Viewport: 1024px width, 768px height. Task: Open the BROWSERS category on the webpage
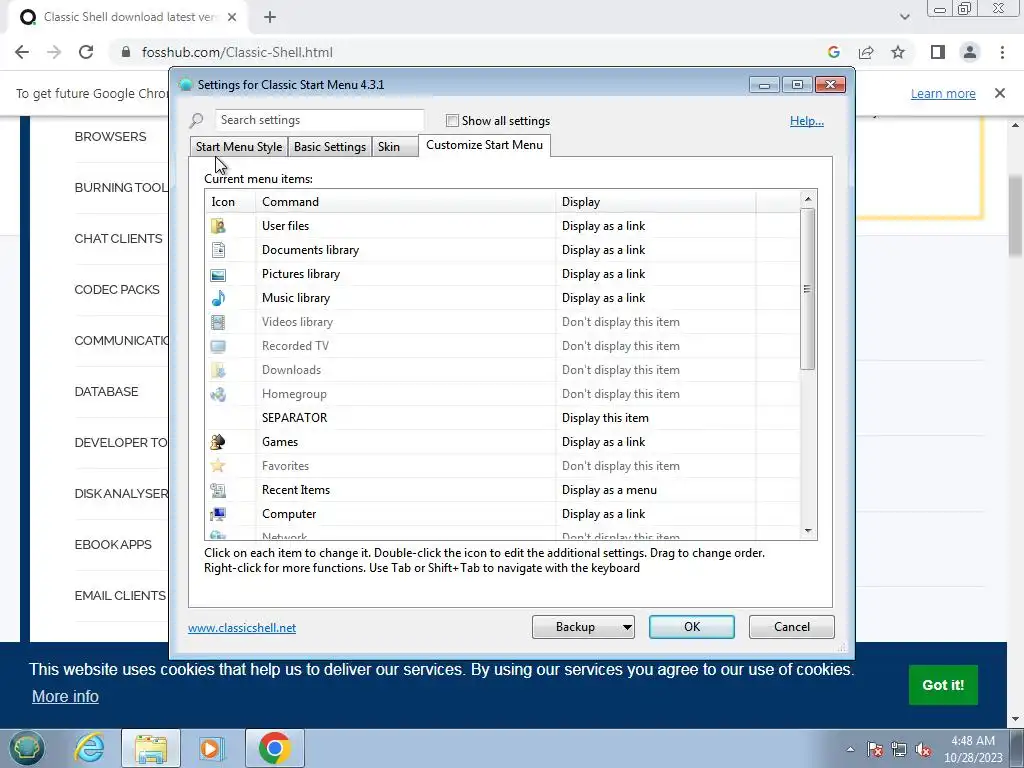(x=110, y=136)
